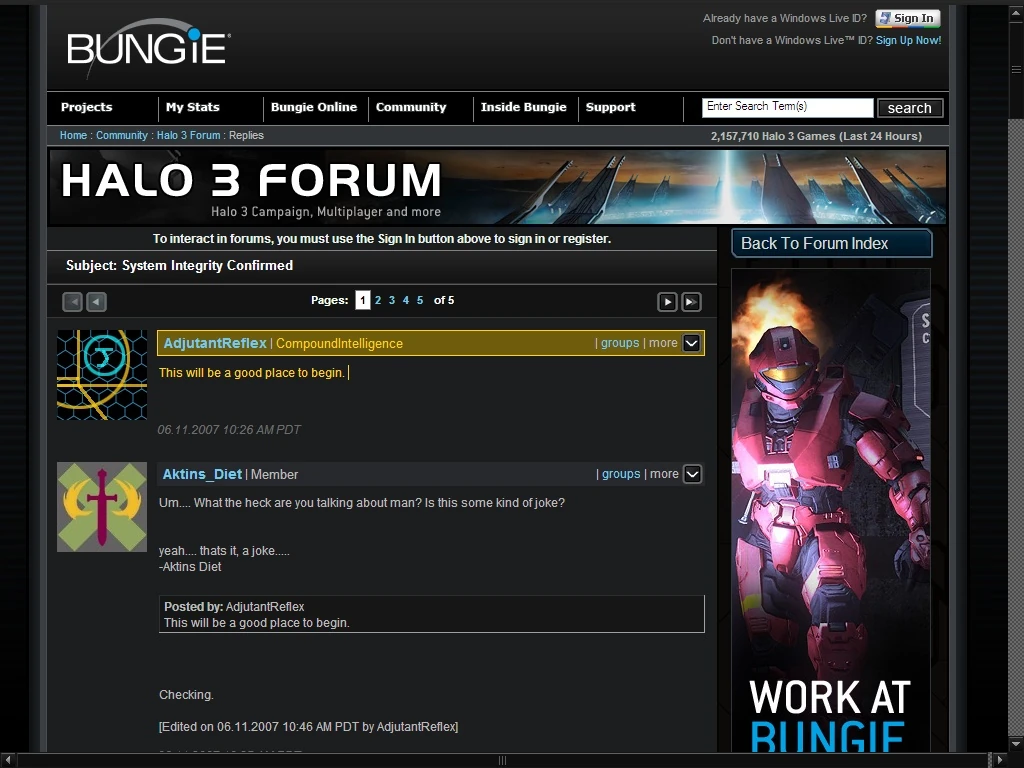Go to first page arrow button
The width and height of the screenshot is (1024, 768).
(x=72, y=302)
